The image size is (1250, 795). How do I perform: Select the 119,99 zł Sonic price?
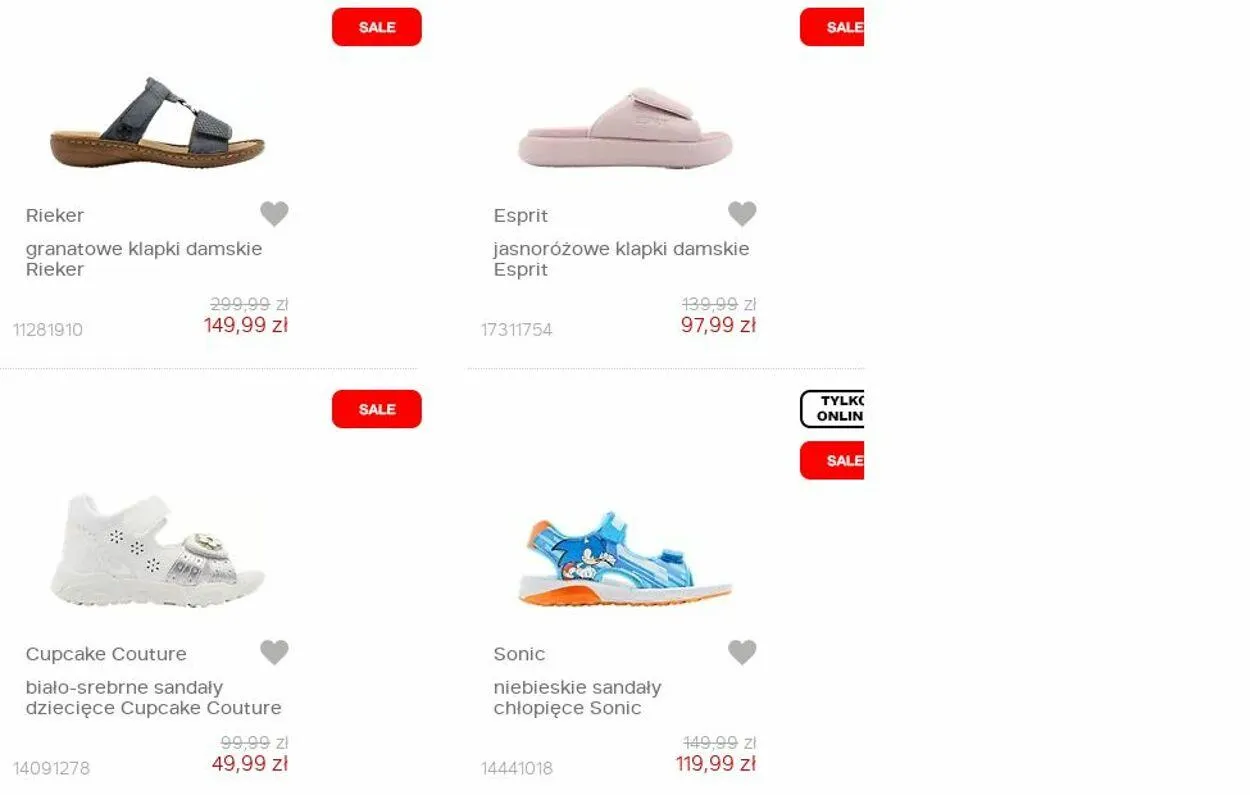pyautogui.click(x=716, y=764)
